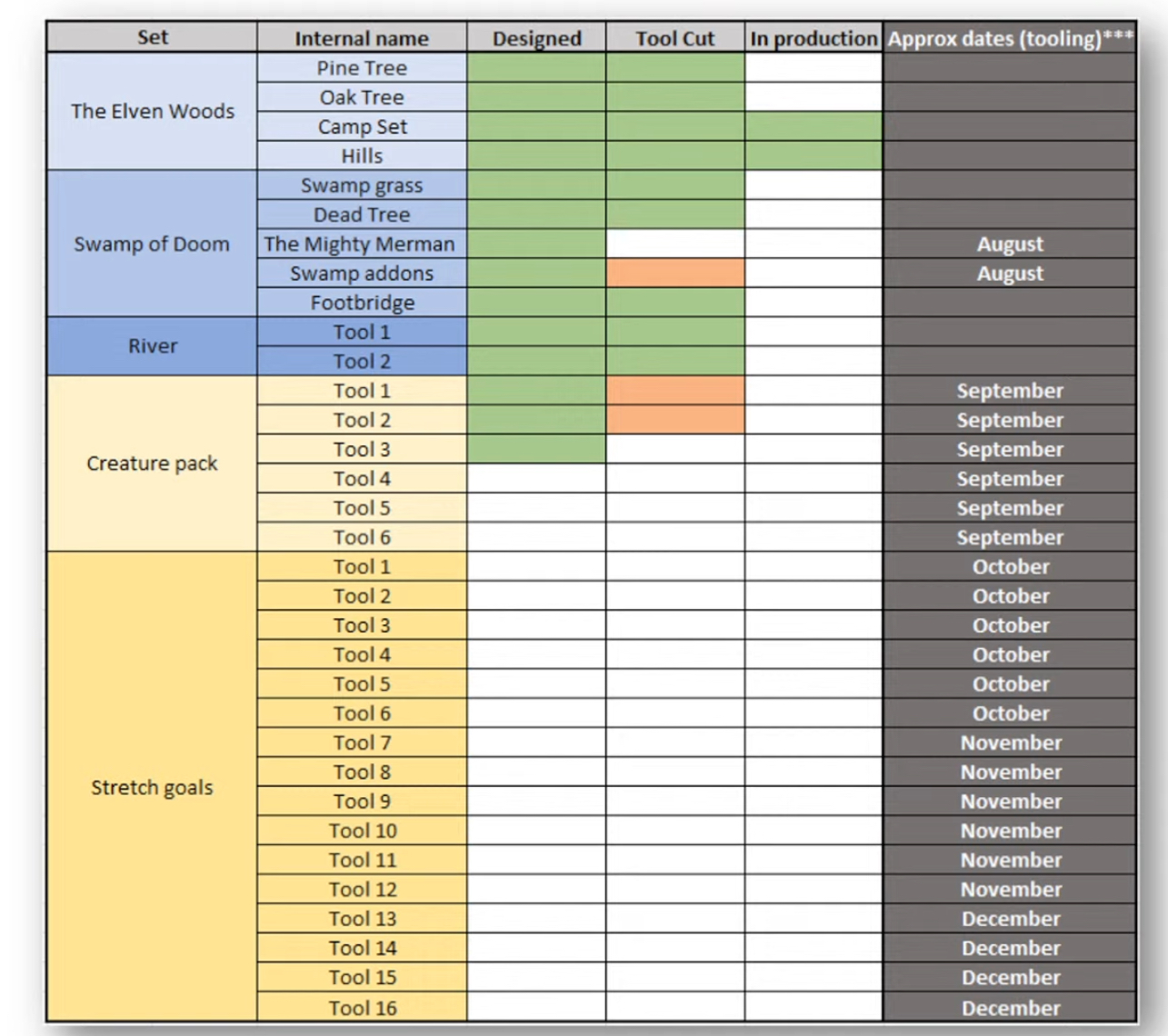Click green In production cell for Camp Set
This screenshot has height=1036, width=1168.
tap(814, 126)
